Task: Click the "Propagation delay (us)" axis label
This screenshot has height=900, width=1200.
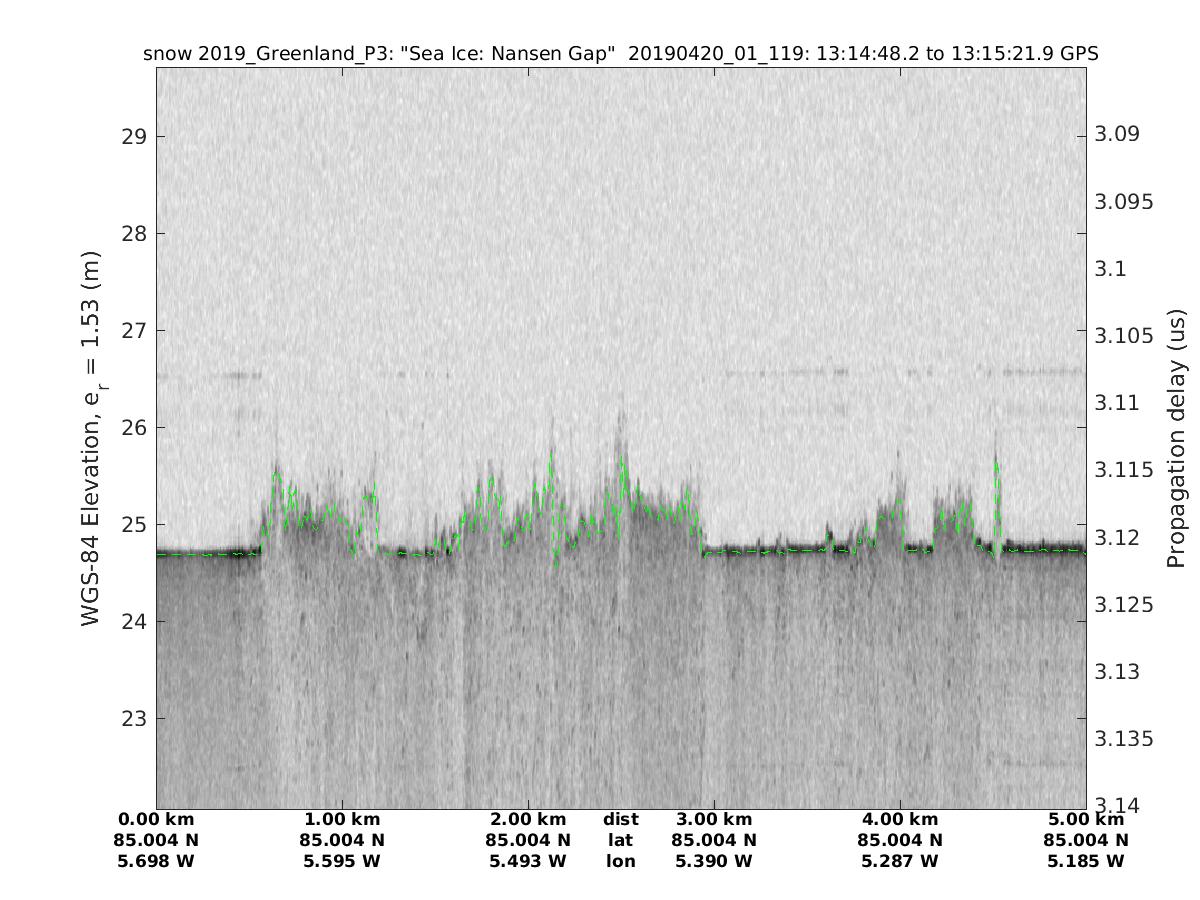Action: [1177, 438]
